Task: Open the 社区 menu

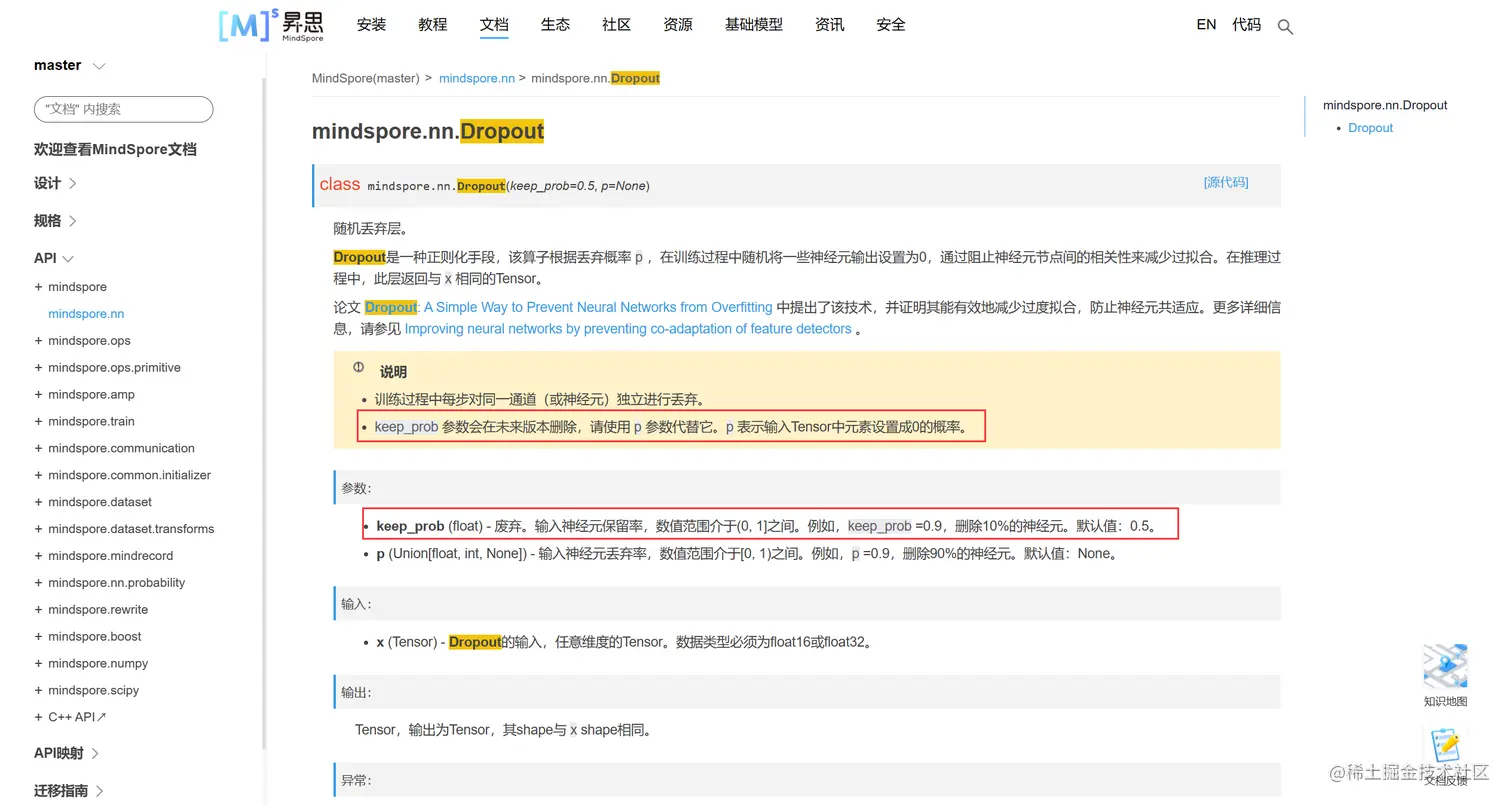Action: [x=616, y=25]
